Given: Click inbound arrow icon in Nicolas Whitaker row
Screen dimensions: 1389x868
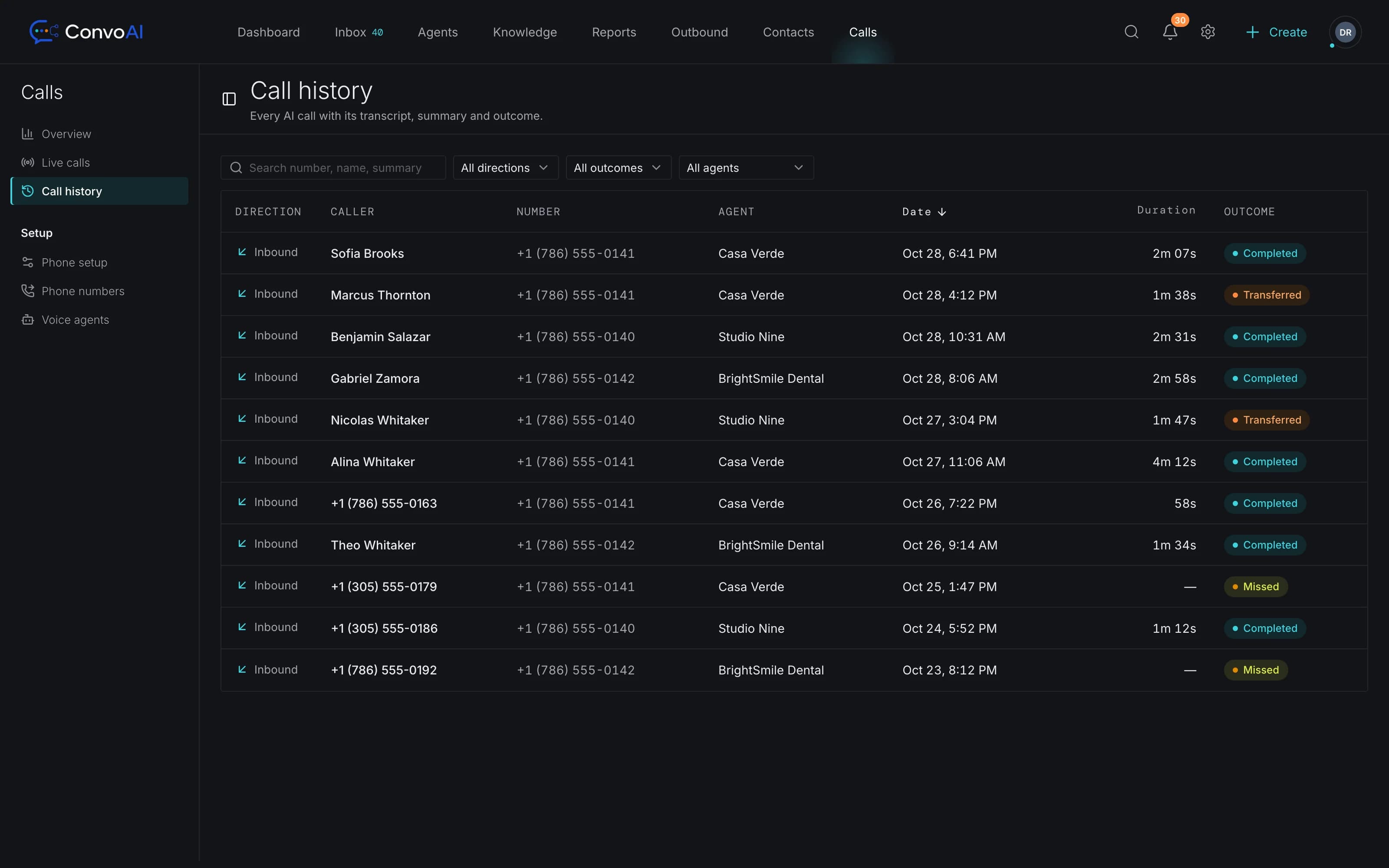Looking at the screenshot, I should 242,419.
